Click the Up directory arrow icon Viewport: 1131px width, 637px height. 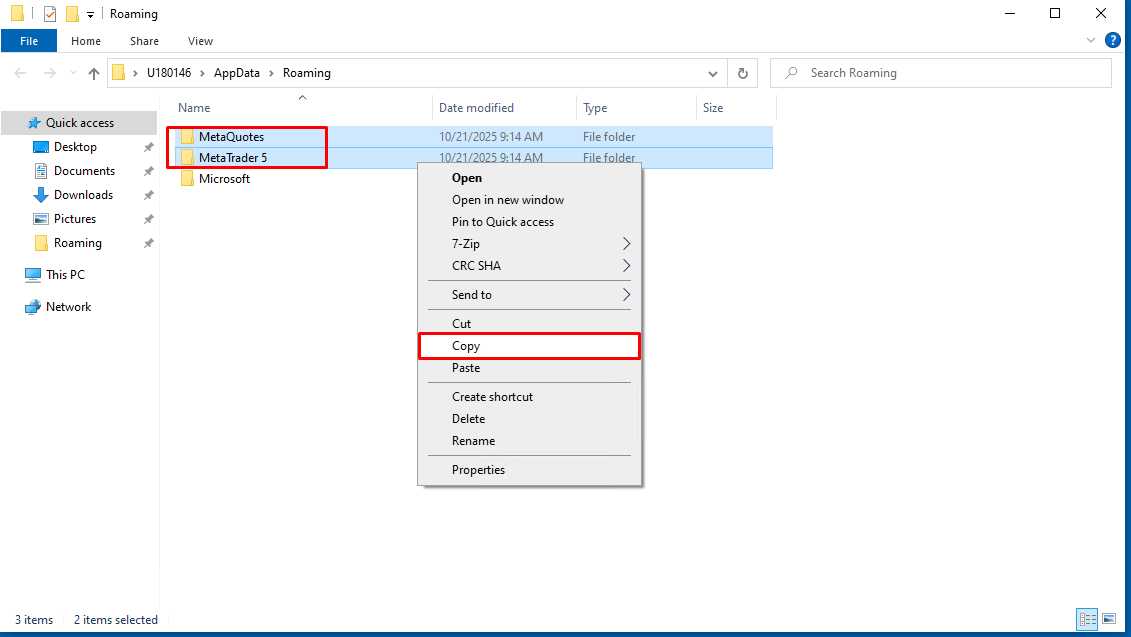(x=94, y=73)
